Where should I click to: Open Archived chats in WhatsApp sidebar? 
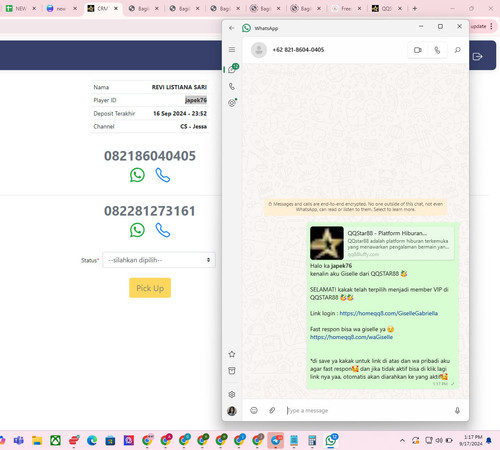232,371
